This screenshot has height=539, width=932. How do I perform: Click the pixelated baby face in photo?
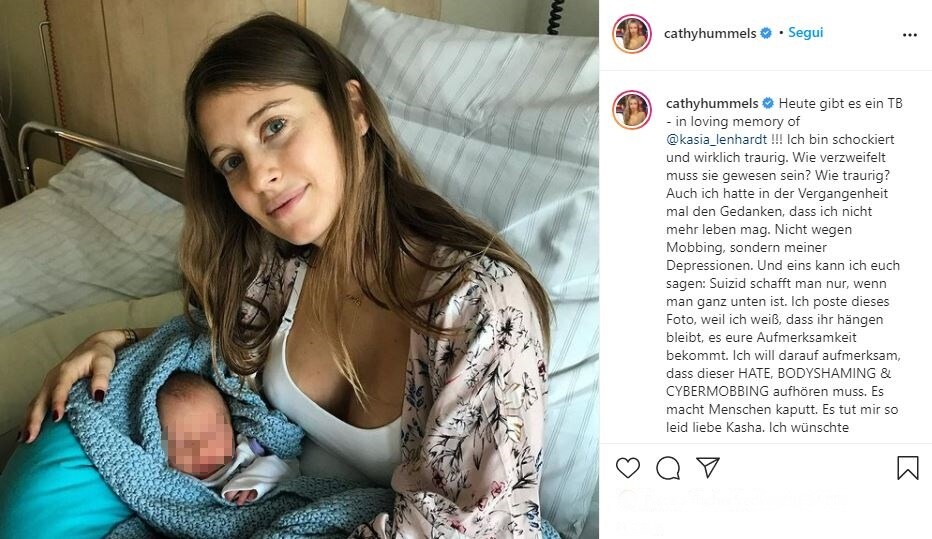coord(199,440)
